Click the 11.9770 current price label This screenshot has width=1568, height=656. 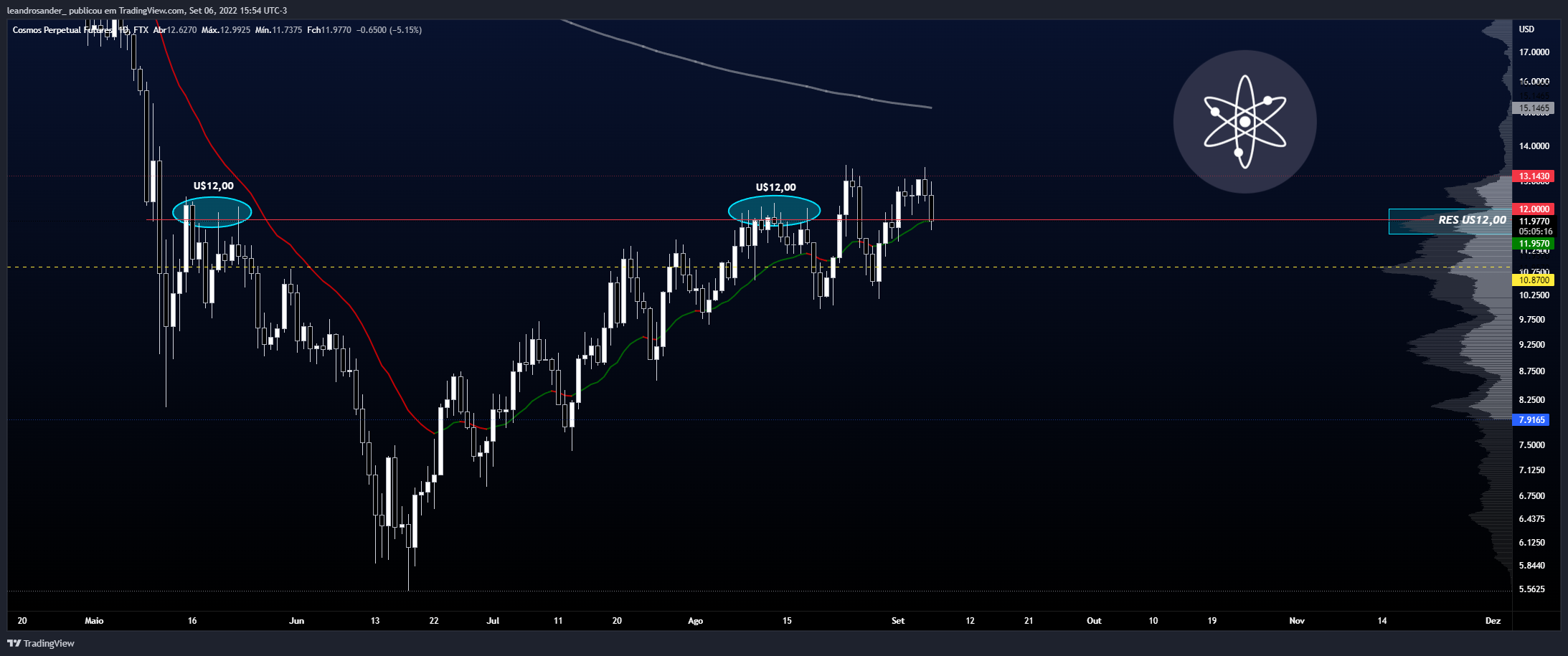click(x=1534, y=222)
